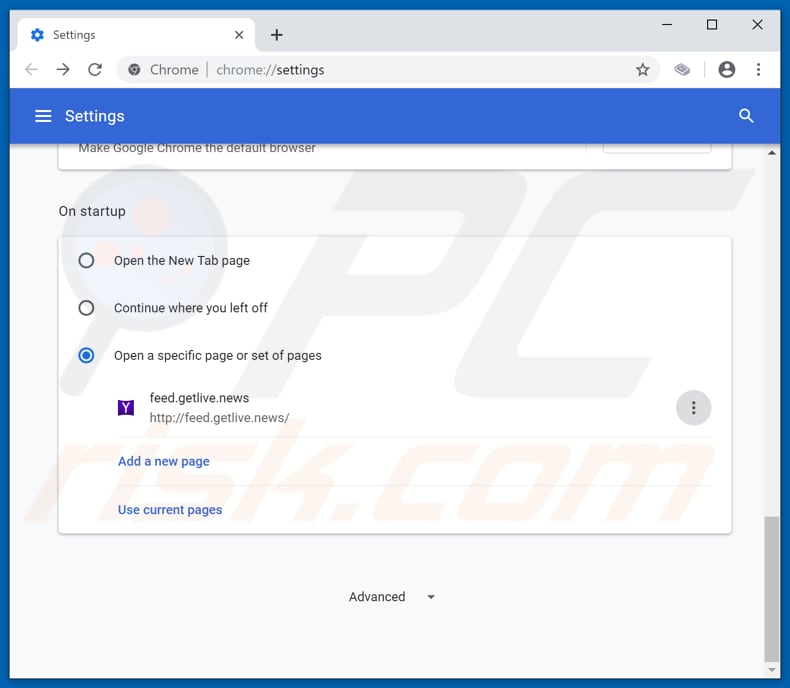
Task: Select Open a specific page or set of pages
Action: pos(86,356)
